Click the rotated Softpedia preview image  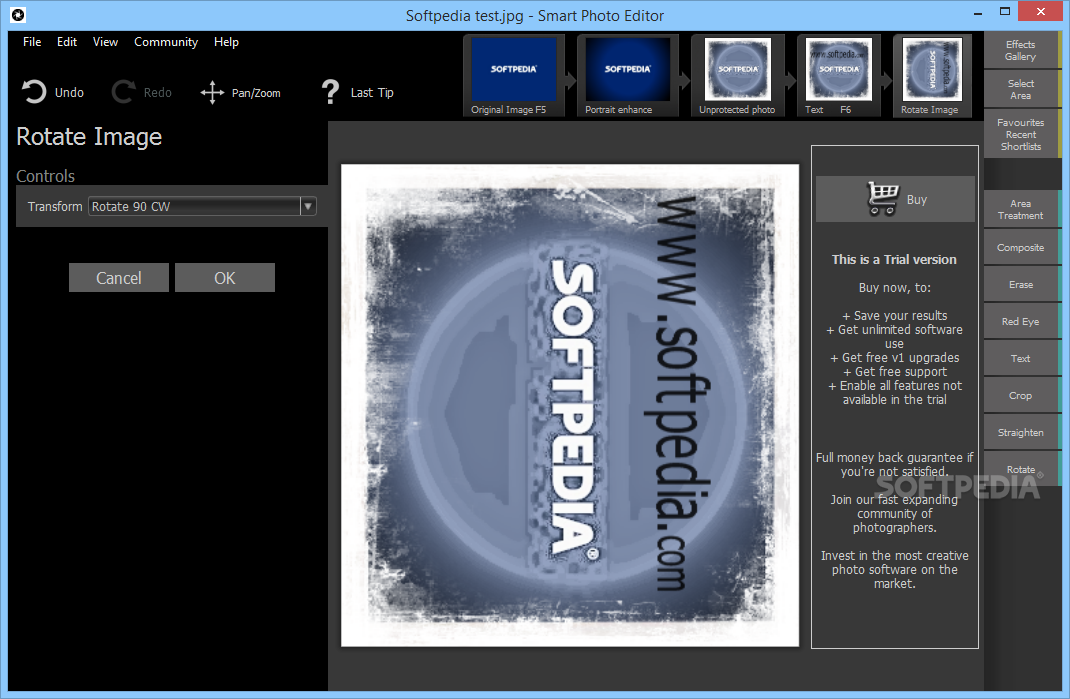(x=570, y=405)
